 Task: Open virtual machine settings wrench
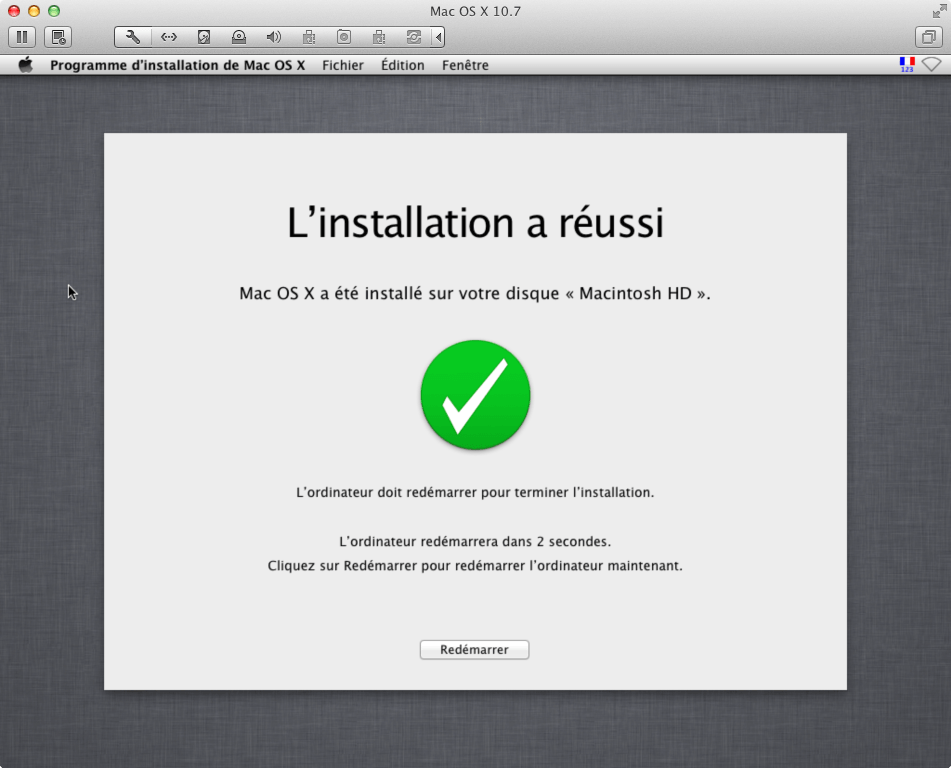pyautogui.click(x=133, y=38)
